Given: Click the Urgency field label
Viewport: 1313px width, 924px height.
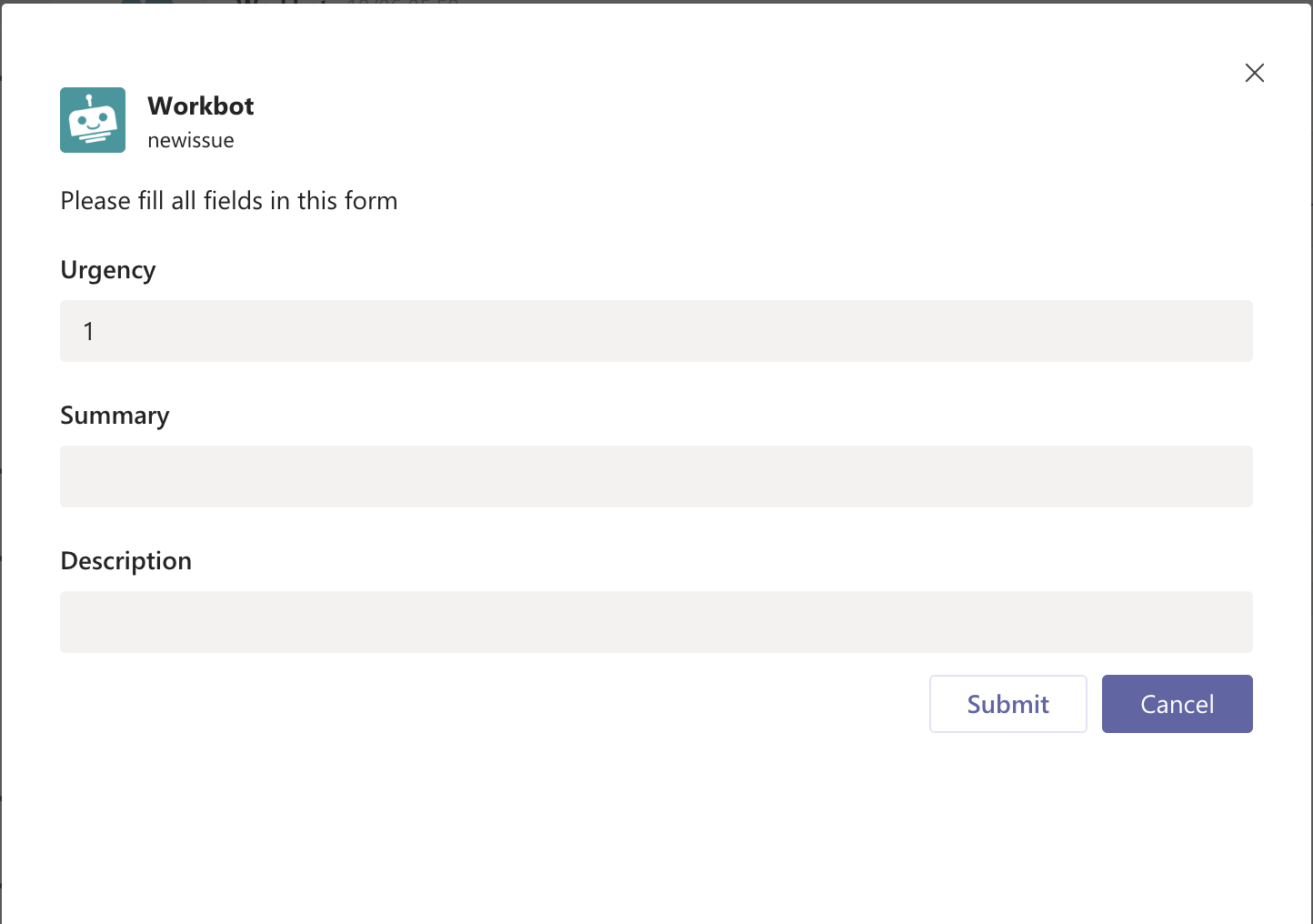Looking at the screenshot, I should (x=107, y=269).
